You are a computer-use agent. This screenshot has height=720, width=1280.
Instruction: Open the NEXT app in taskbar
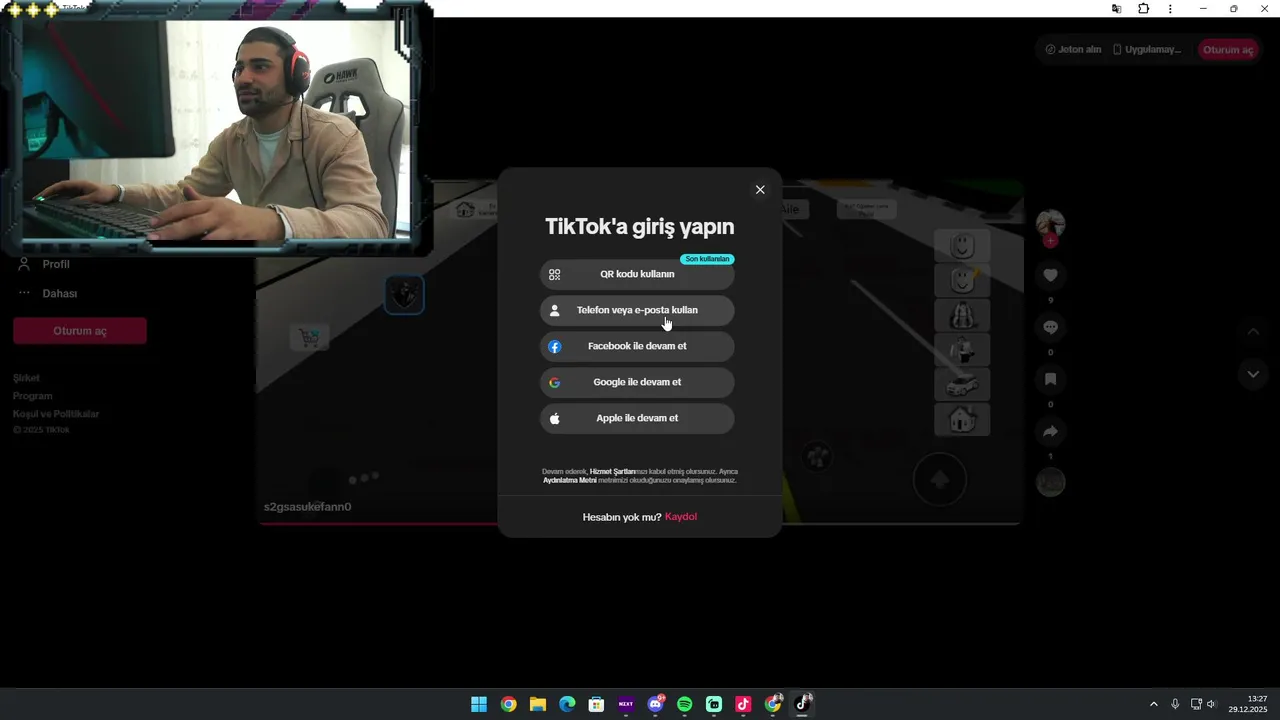coord(626,704)
